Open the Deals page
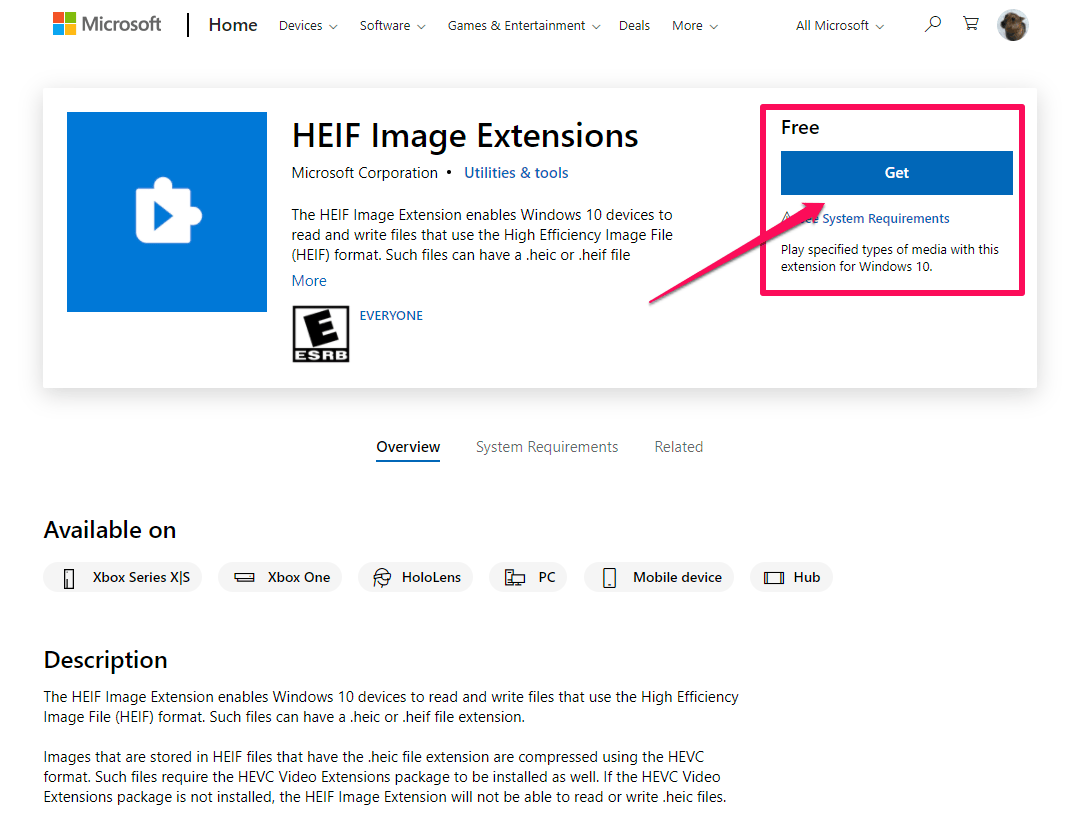Screen dimensions: 1076x819 click(634, 25)
